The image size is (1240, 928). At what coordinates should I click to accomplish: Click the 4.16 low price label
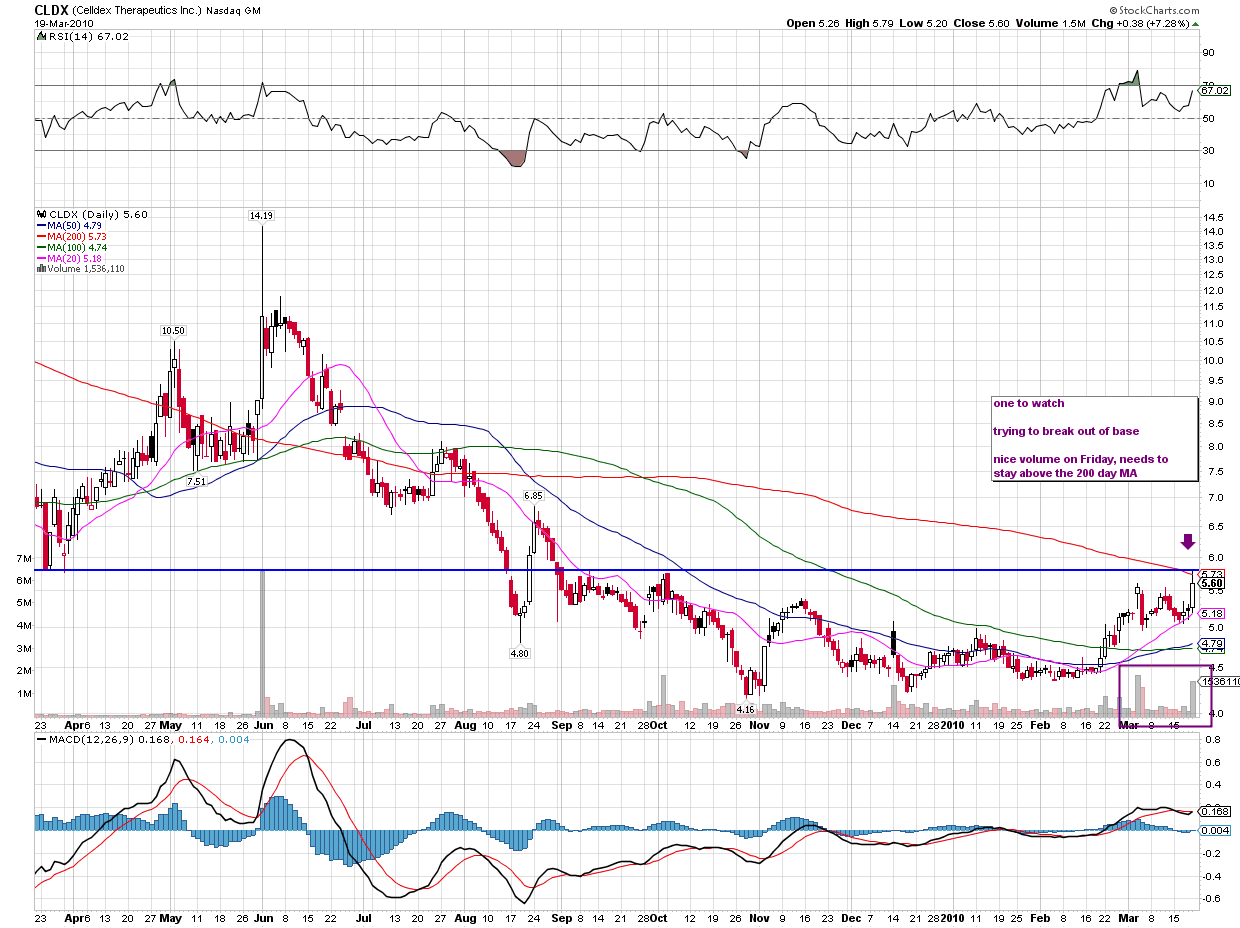(744, 708)
